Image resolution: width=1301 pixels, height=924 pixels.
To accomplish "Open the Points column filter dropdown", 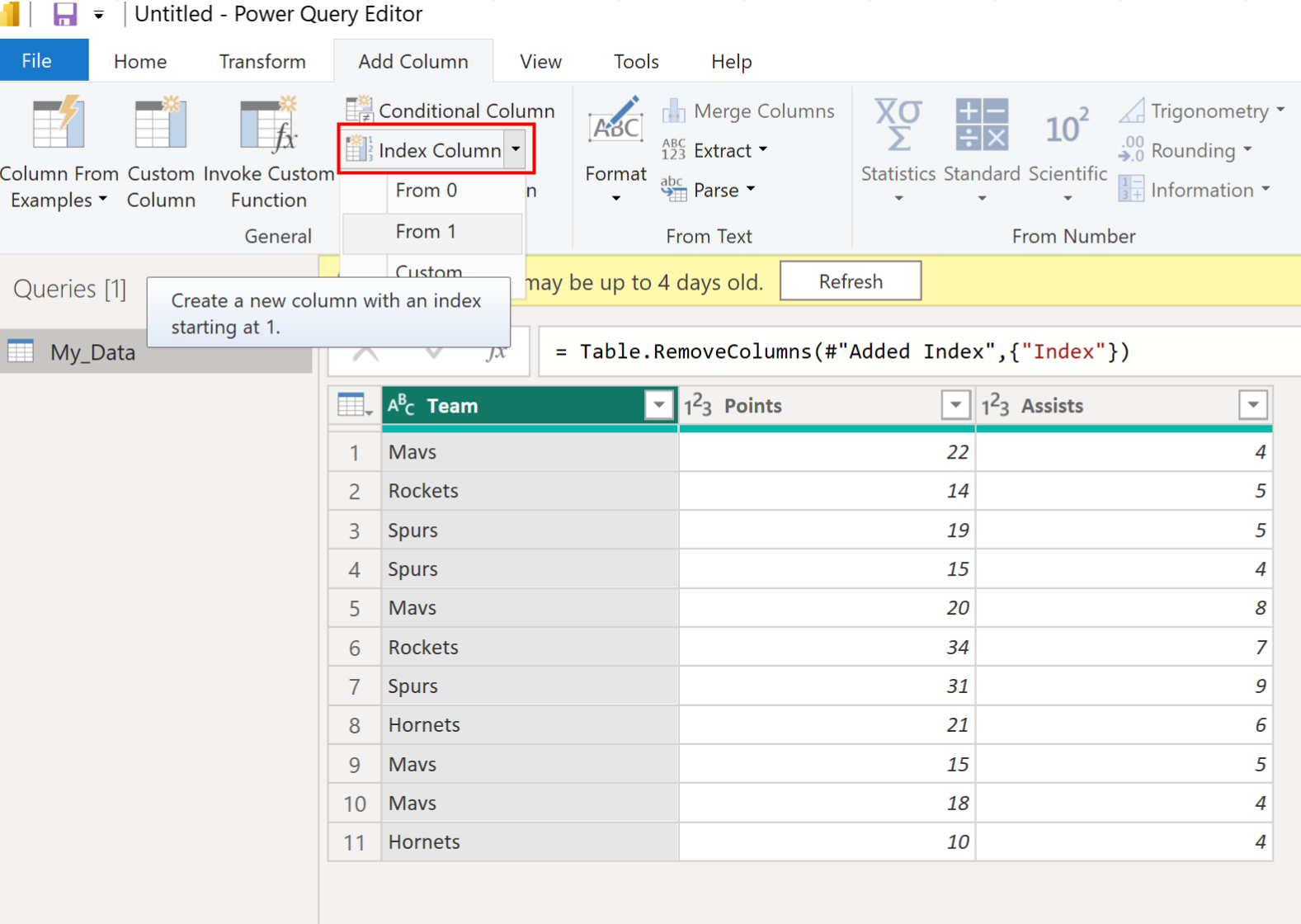I will click(x=955, y=405).
